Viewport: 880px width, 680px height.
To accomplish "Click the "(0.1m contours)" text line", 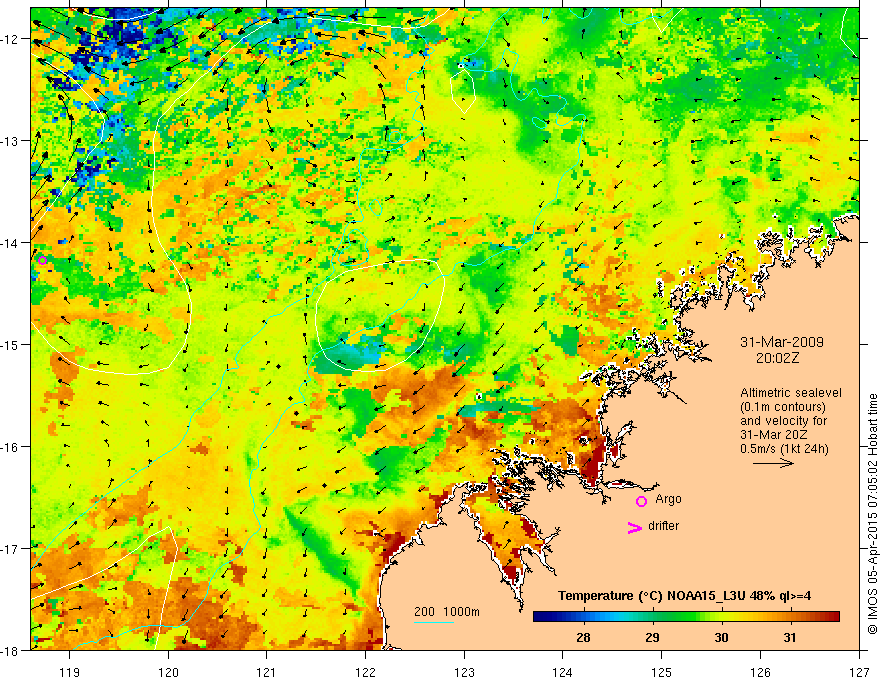I will pos(783,407).
